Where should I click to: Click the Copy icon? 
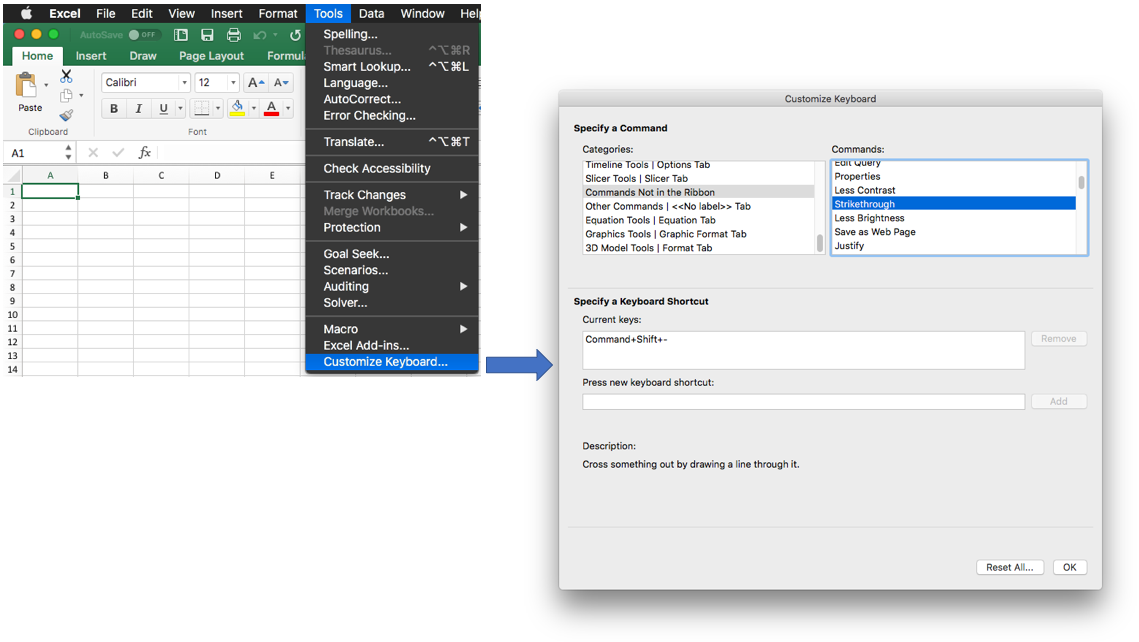tap(66, 95)
